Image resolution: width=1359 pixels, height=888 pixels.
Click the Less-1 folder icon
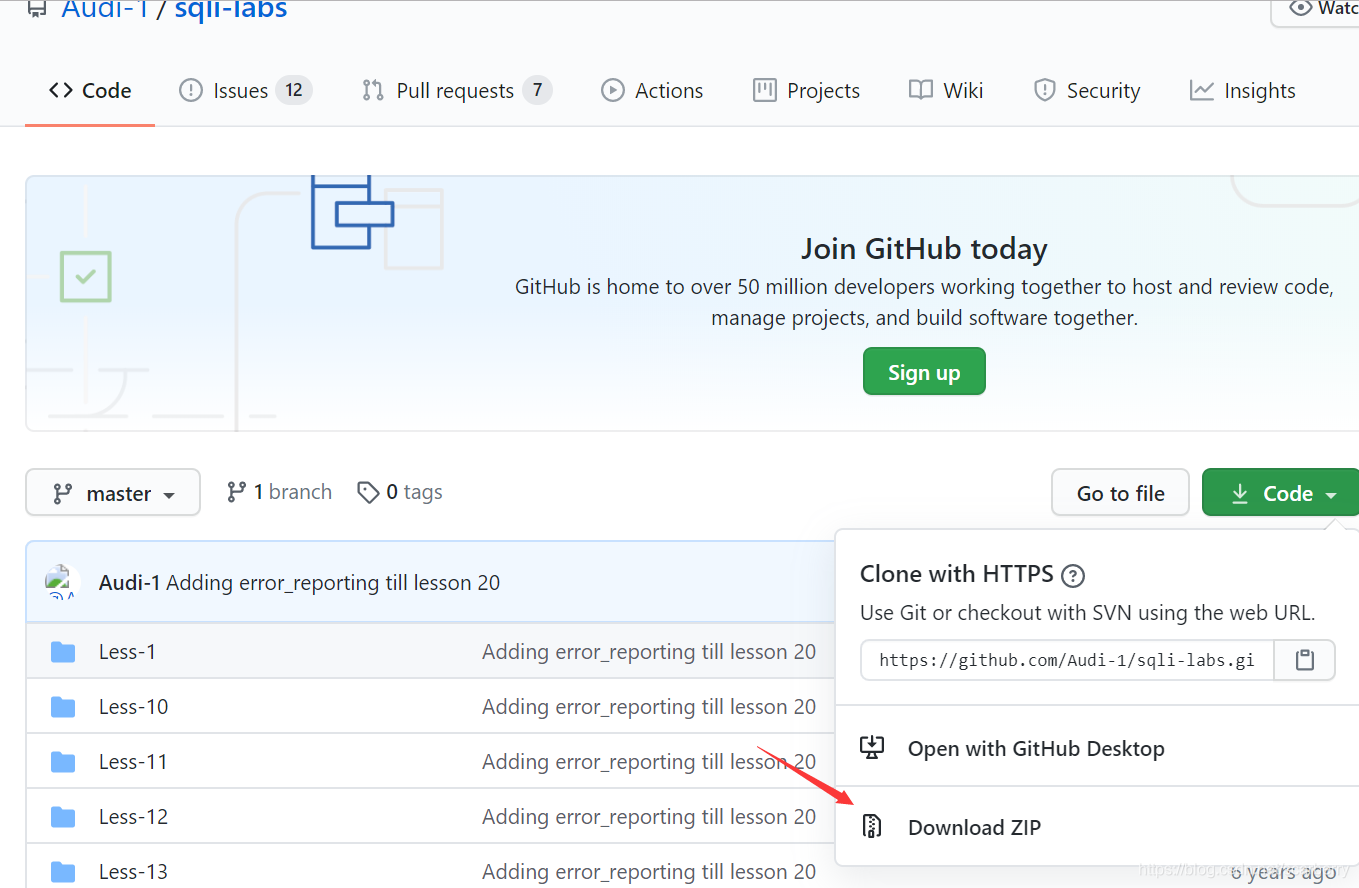pos(63,652)
